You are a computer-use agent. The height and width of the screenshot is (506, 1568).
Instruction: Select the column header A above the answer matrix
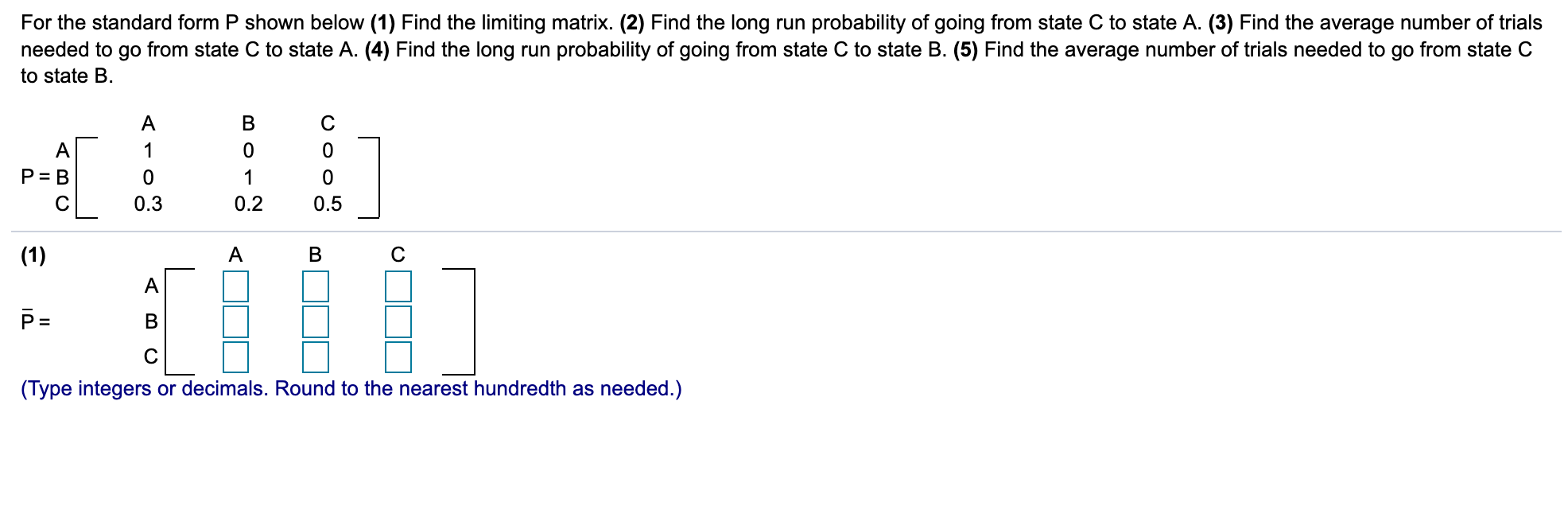point(236,255)
